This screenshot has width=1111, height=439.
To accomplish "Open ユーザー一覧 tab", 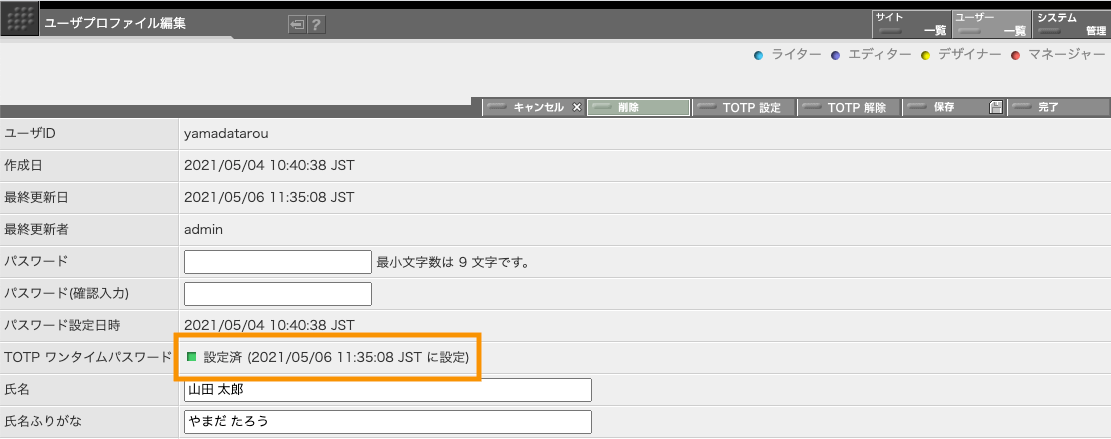I will pos(991,24).
